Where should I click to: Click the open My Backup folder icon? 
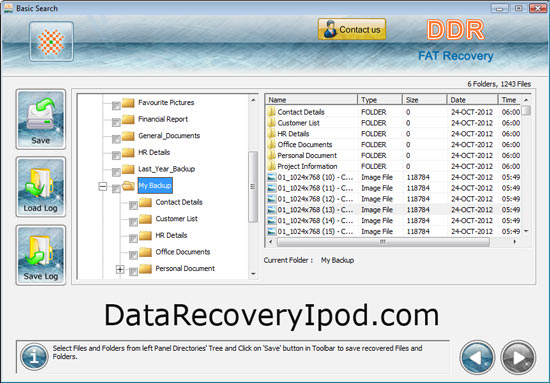(128, 186)
